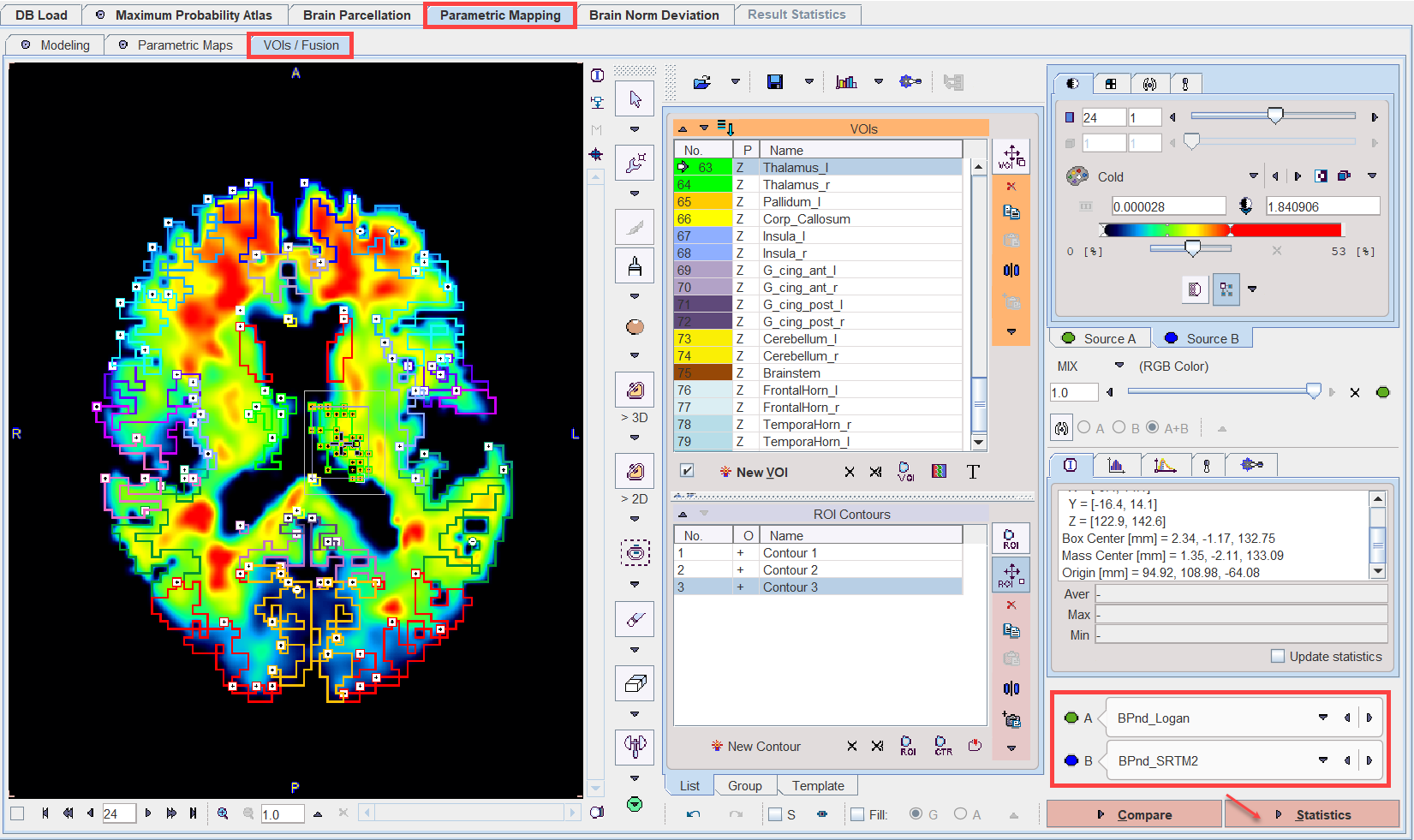The width and height of the screenshot is (1414, 840).
Task: Click the ROI outline icon beside contours list
Action: 1011,539
